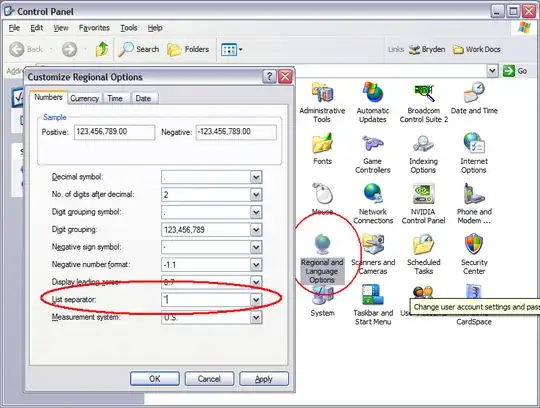Click the Back toolbar button
Image resolution: width=540 pixels, height=408 pixels.
[x=27, y=49]
